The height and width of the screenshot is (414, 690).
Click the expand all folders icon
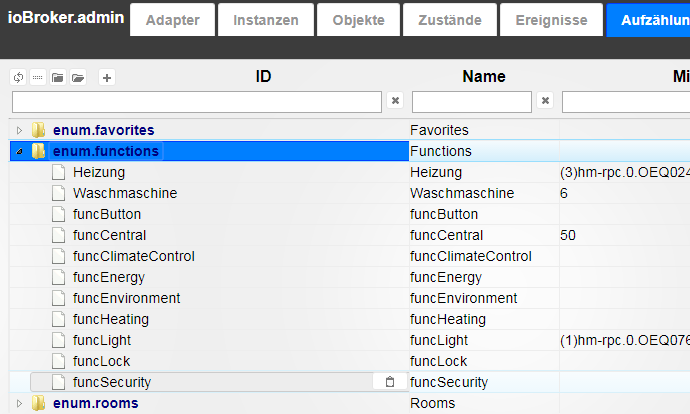tap(78, 77)
